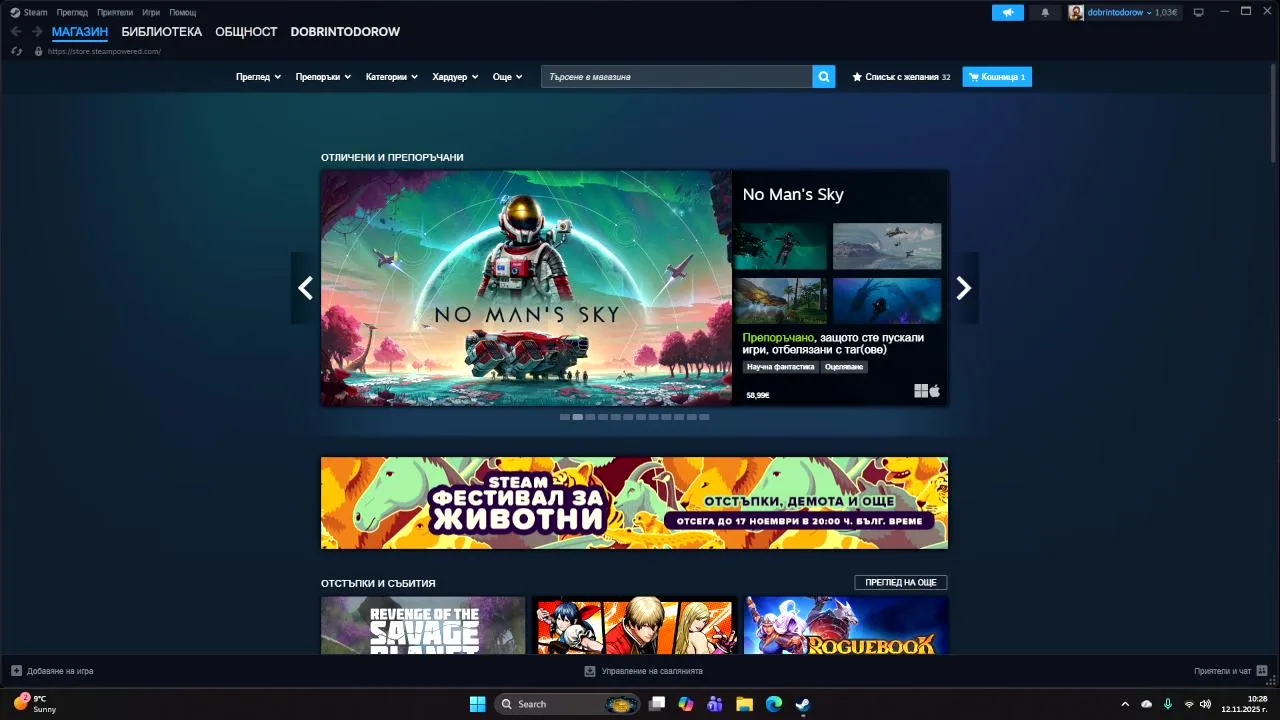Open the DOBRINTODOROW profile tab

tap(345, 32)
